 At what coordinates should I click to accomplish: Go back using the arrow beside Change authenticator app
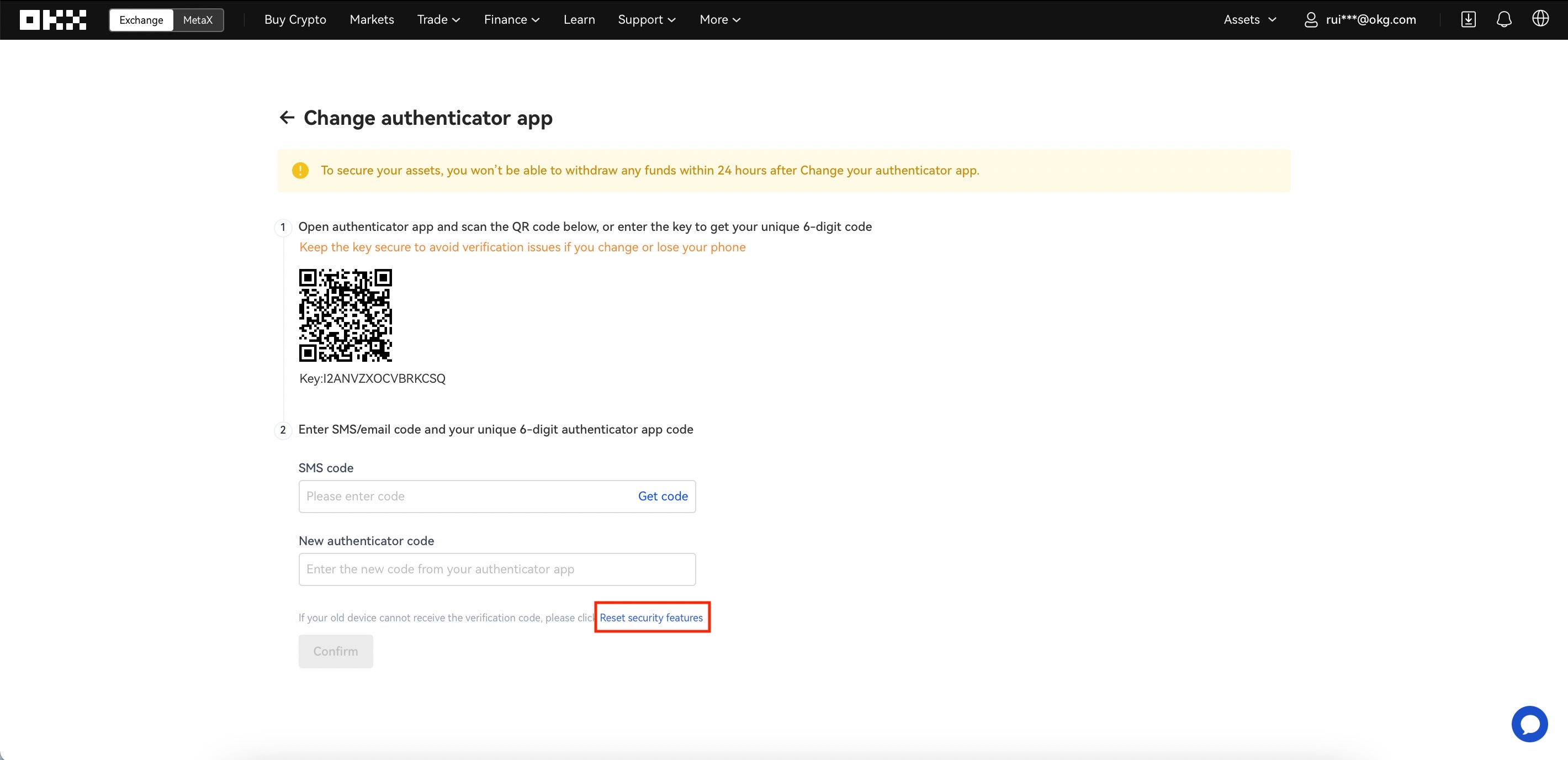pyautogui.click(x=287, y=117)
